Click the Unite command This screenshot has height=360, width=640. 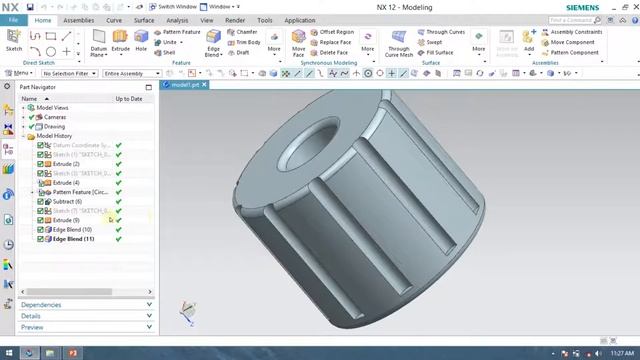(169, 42)
